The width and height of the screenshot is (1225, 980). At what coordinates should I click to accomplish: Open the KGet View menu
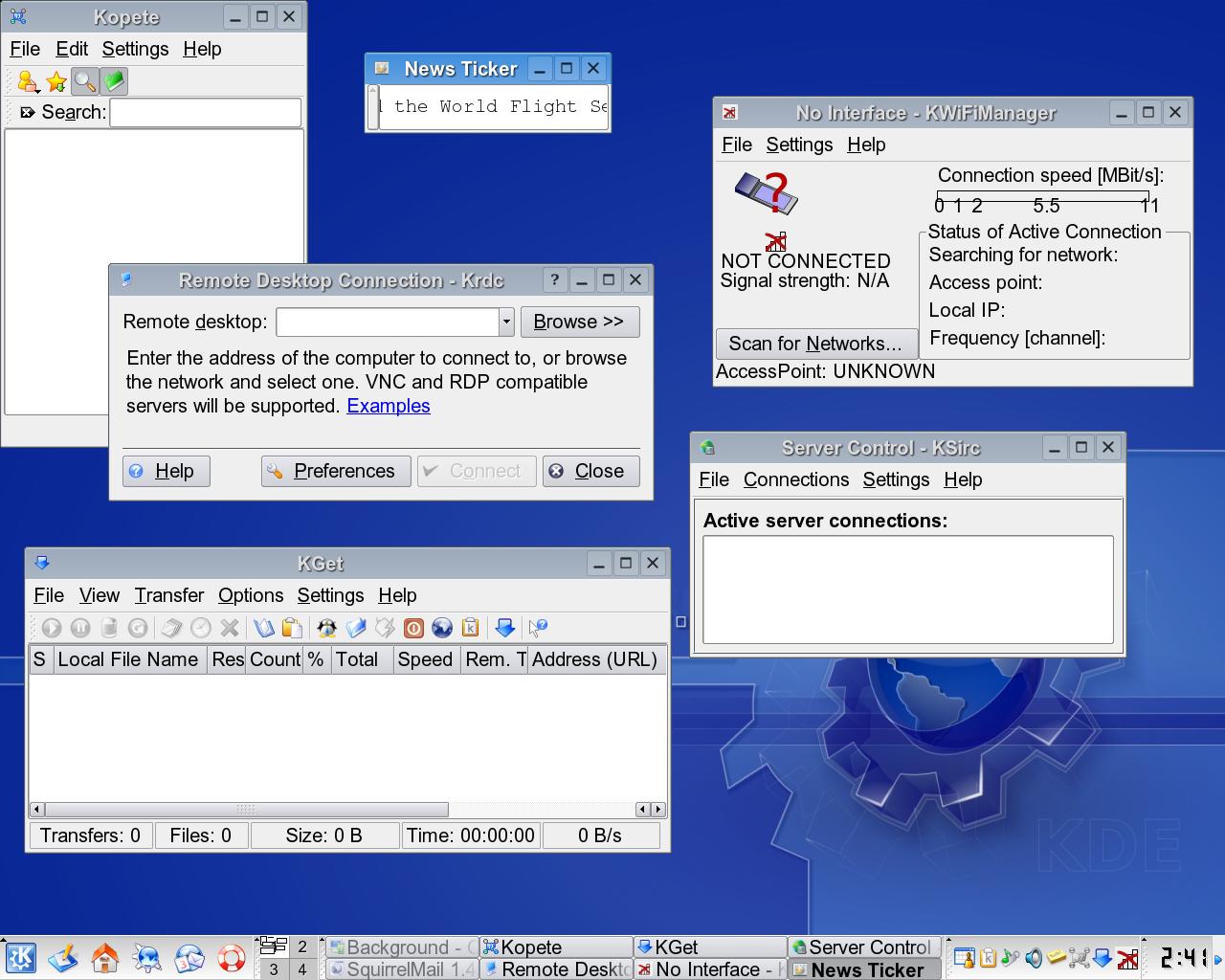(100, 595)
